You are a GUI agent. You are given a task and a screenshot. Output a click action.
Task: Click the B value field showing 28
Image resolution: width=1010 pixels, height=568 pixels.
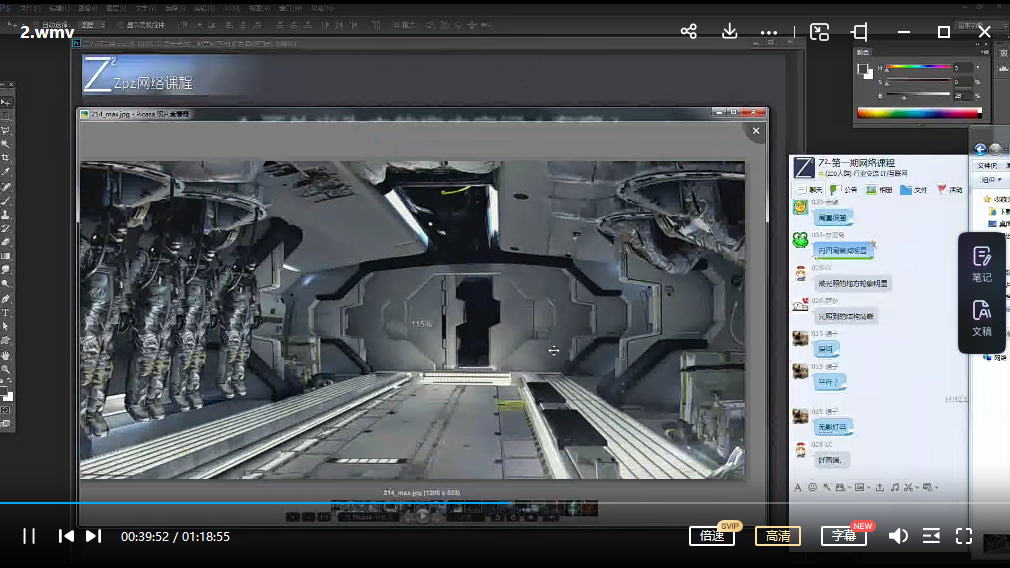click(x=962, y=95)
